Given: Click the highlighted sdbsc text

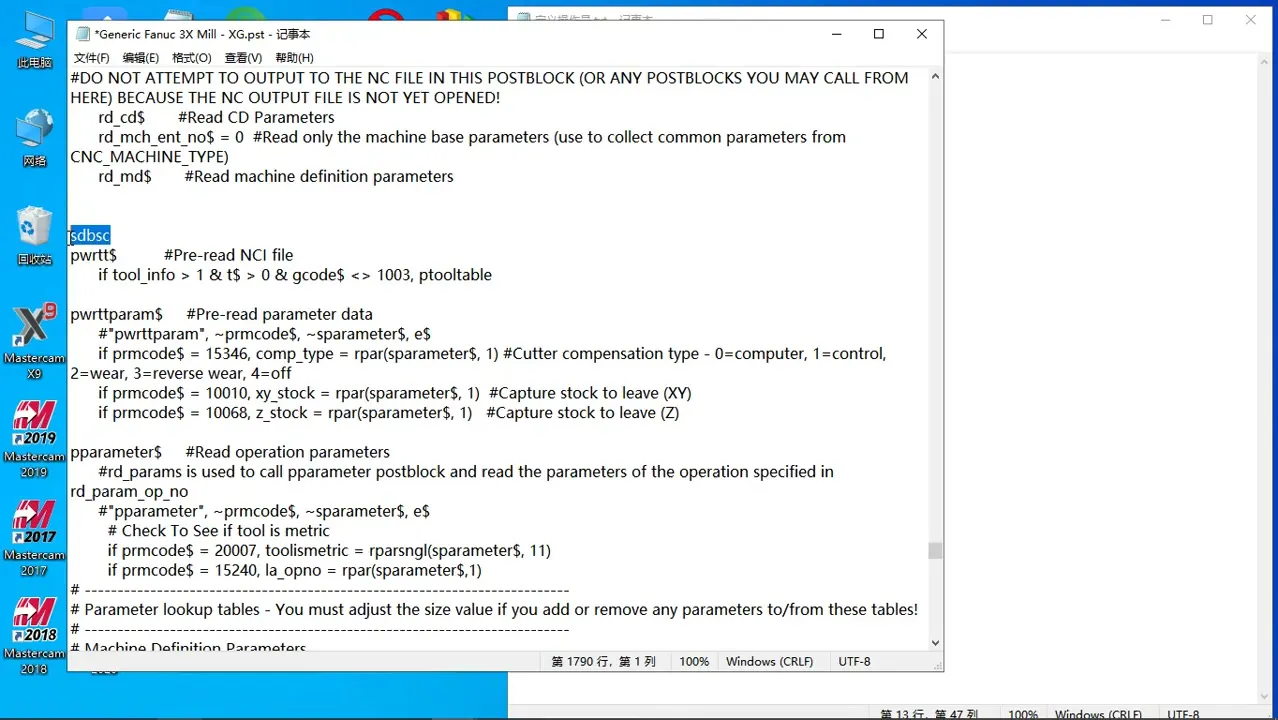Looking at the screenshot, I should coord(91,236).
